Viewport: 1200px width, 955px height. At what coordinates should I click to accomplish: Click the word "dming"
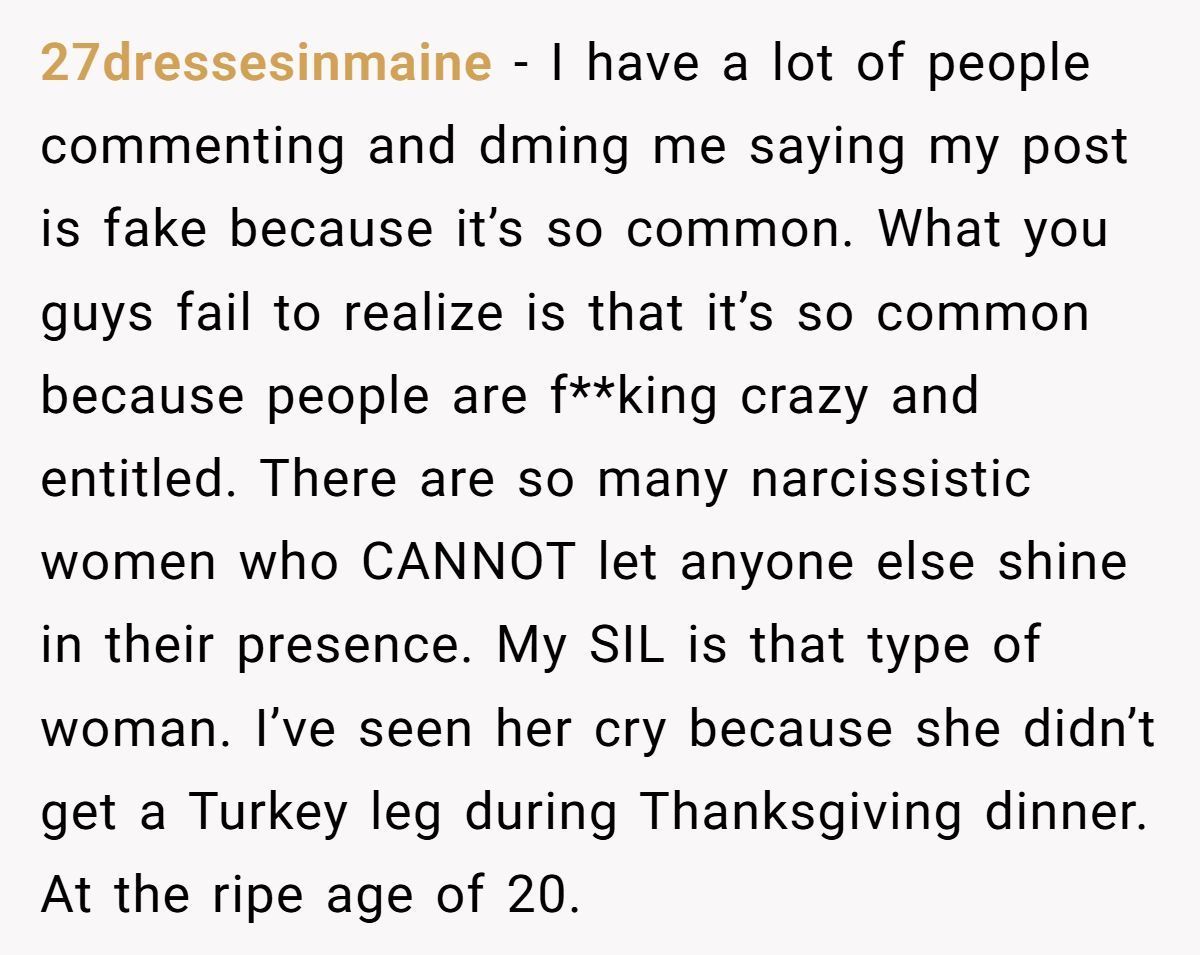click(x=554, y=148)
